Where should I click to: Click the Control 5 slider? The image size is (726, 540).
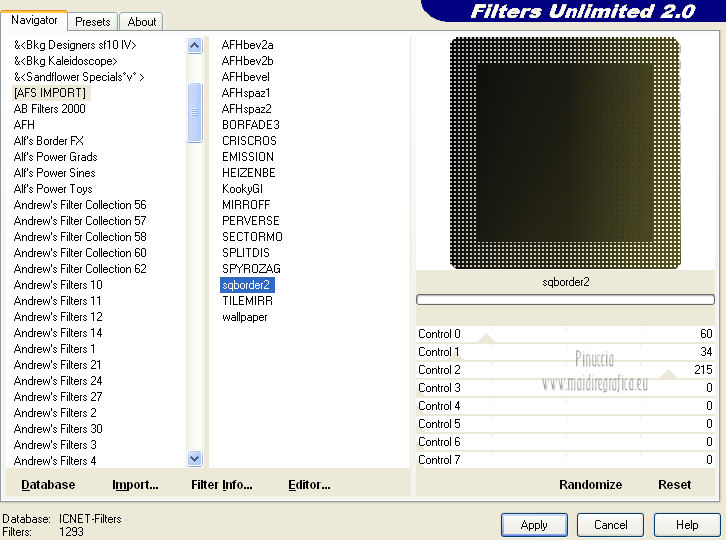tap(565, 424)
